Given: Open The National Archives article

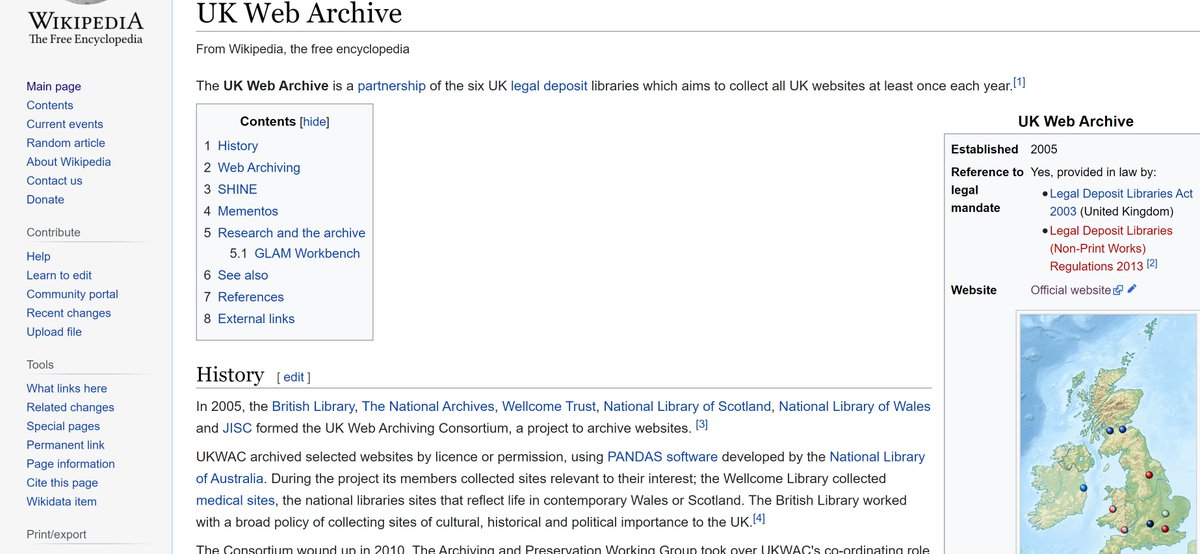Looking at the screenshot, I should tap(428, 407).
